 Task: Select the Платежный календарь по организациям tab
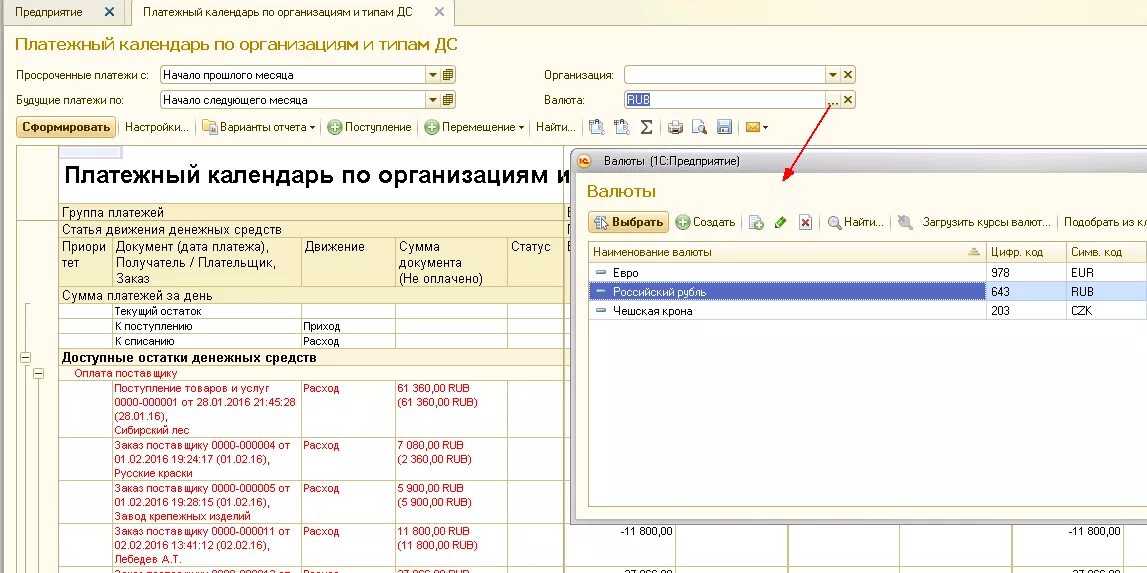tap(277, 12)
